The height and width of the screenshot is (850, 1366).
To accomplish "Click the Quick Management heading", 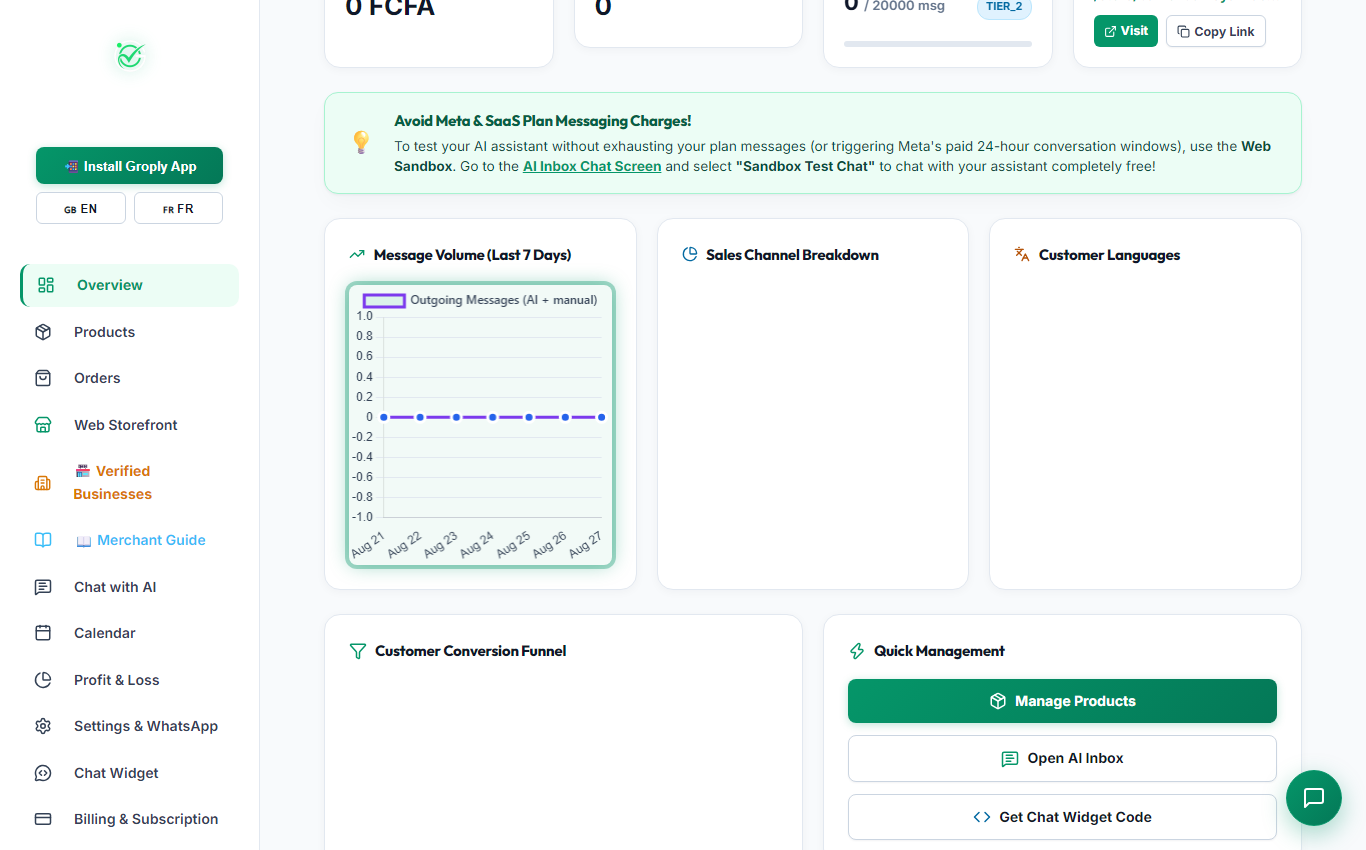I will pos(939,651).
